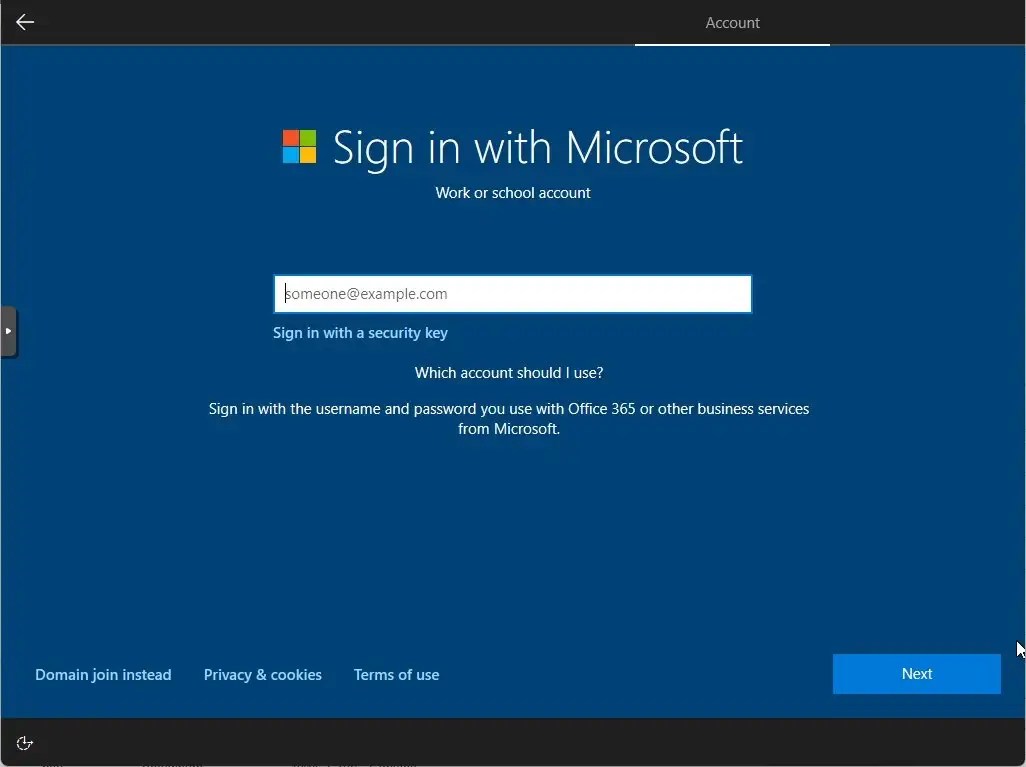Open Sign in with a security key
Image resolution: width=1026 pixels, height=767 pixels.
click(360, 332)
